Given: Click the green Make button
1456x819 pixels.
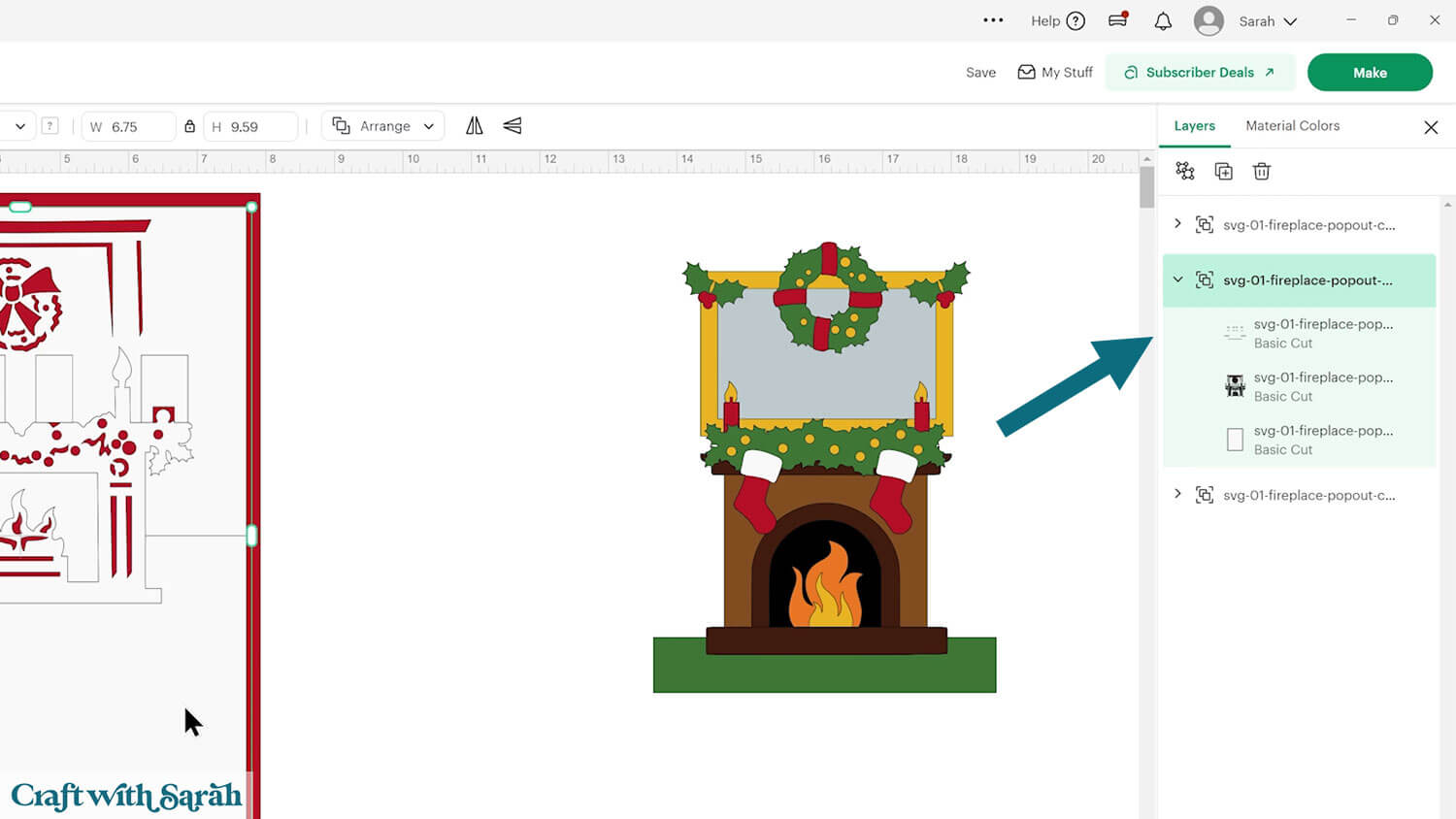Looking at the screenshot, I should tap(1369, 73).
